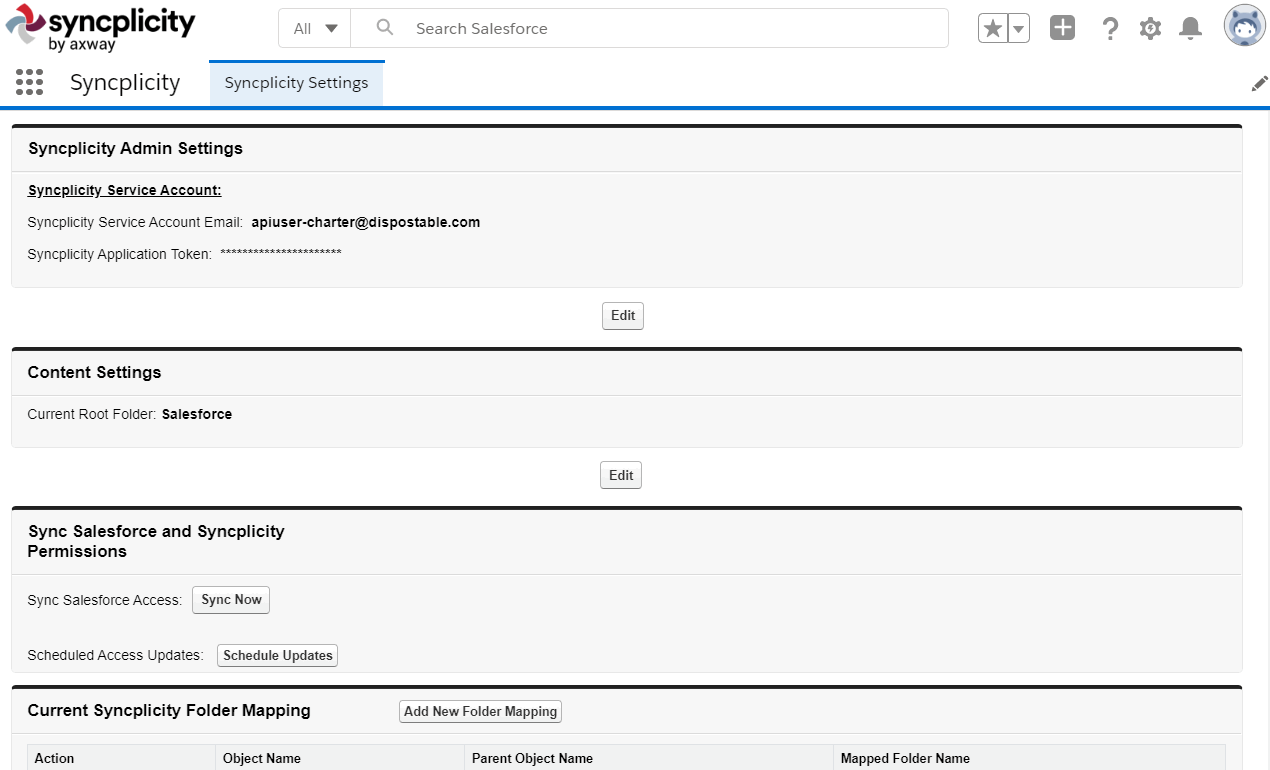
Task: Open the user avatar profile picture
Action: [x=1243, y=26]
